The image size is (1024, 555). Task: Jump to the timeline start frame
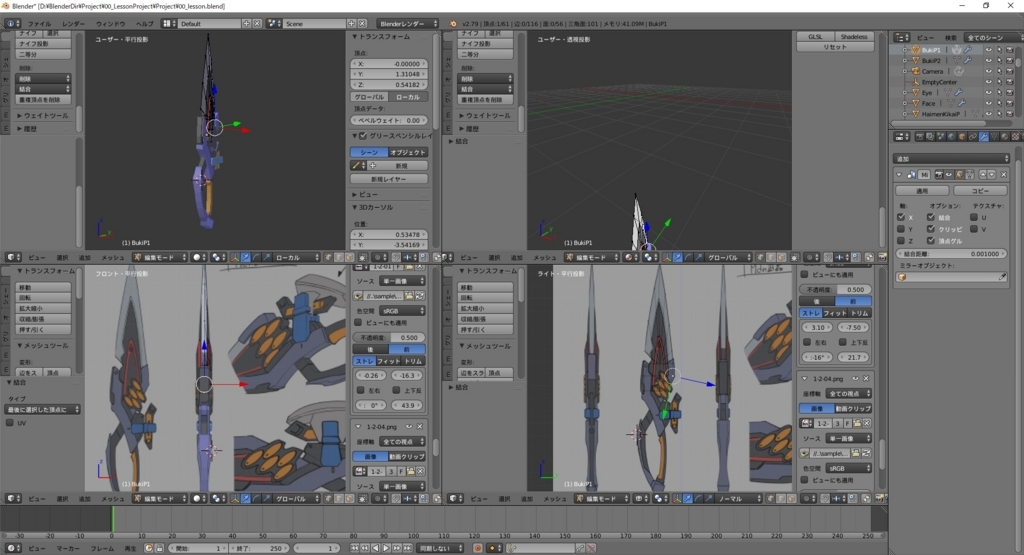point(355,548)
